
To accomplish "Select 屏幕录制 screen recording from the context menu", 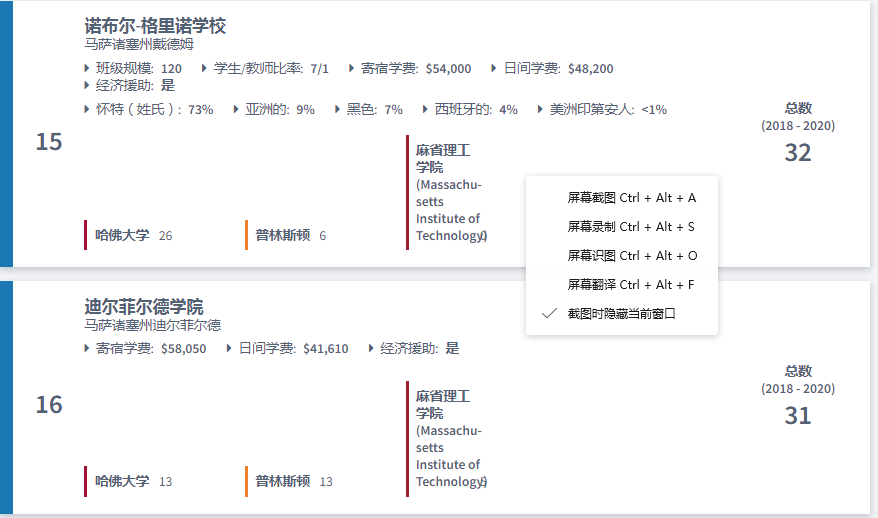I will coord(630,227).
